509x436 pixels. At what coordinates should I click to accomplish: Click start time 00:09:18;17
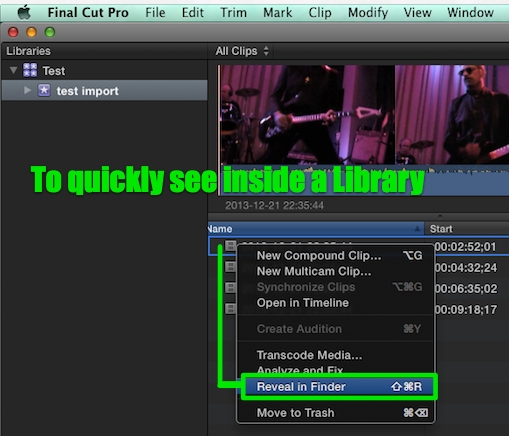pyautogui.click(x=466, y=310)
